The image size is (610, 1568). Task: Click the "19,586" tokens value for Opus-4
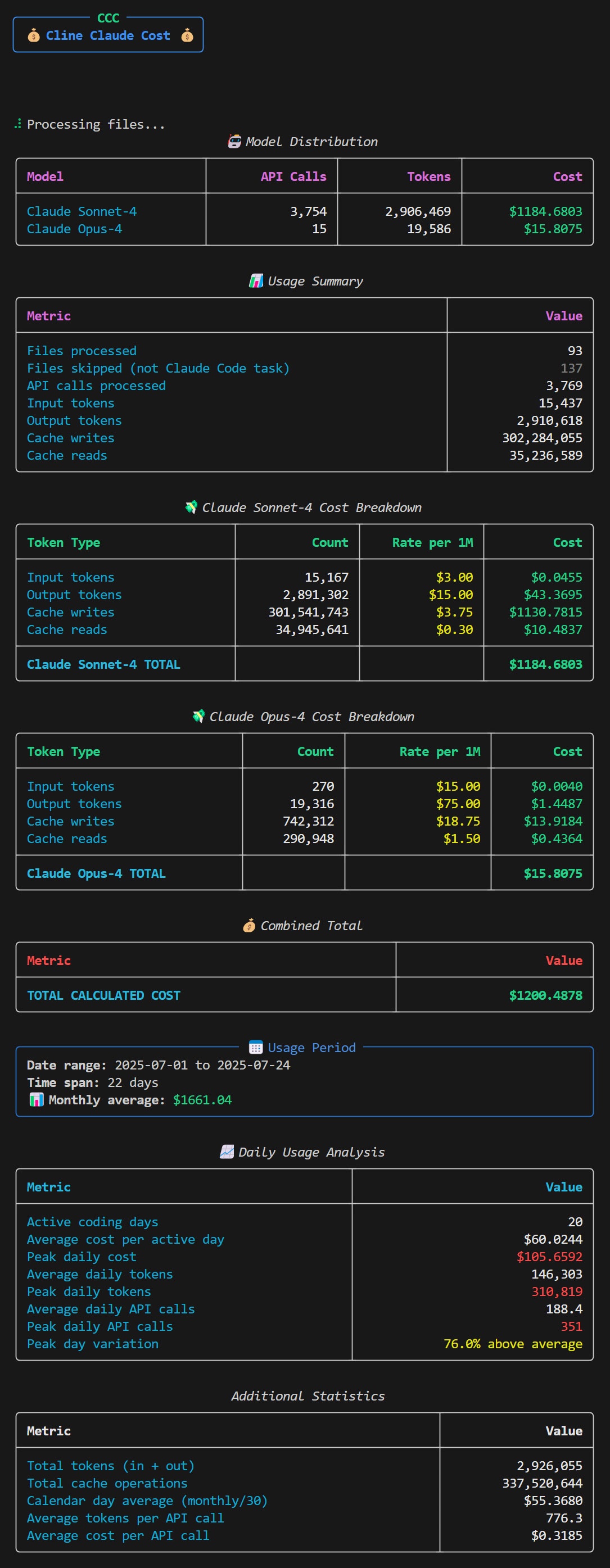pyautogui.click(x=428, y=229)
